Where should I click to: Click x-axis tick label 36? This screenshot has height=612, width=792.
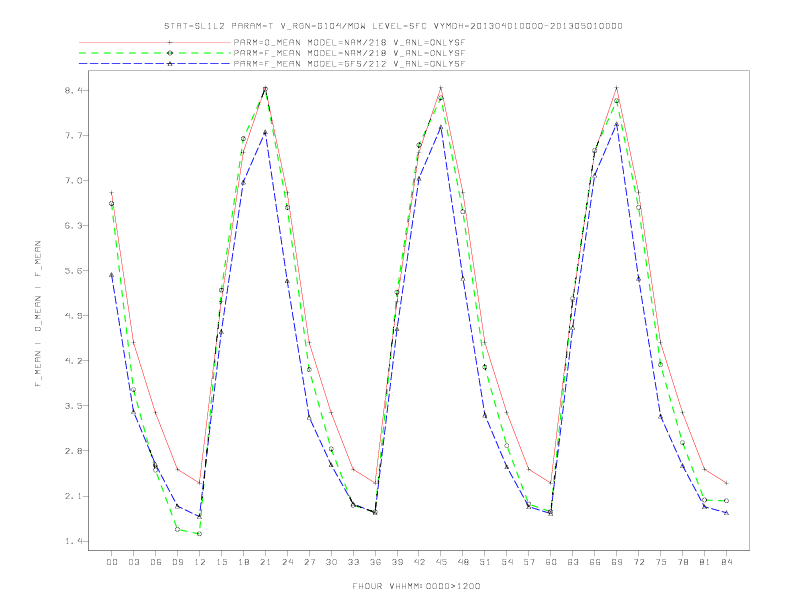tap(375, 562)
